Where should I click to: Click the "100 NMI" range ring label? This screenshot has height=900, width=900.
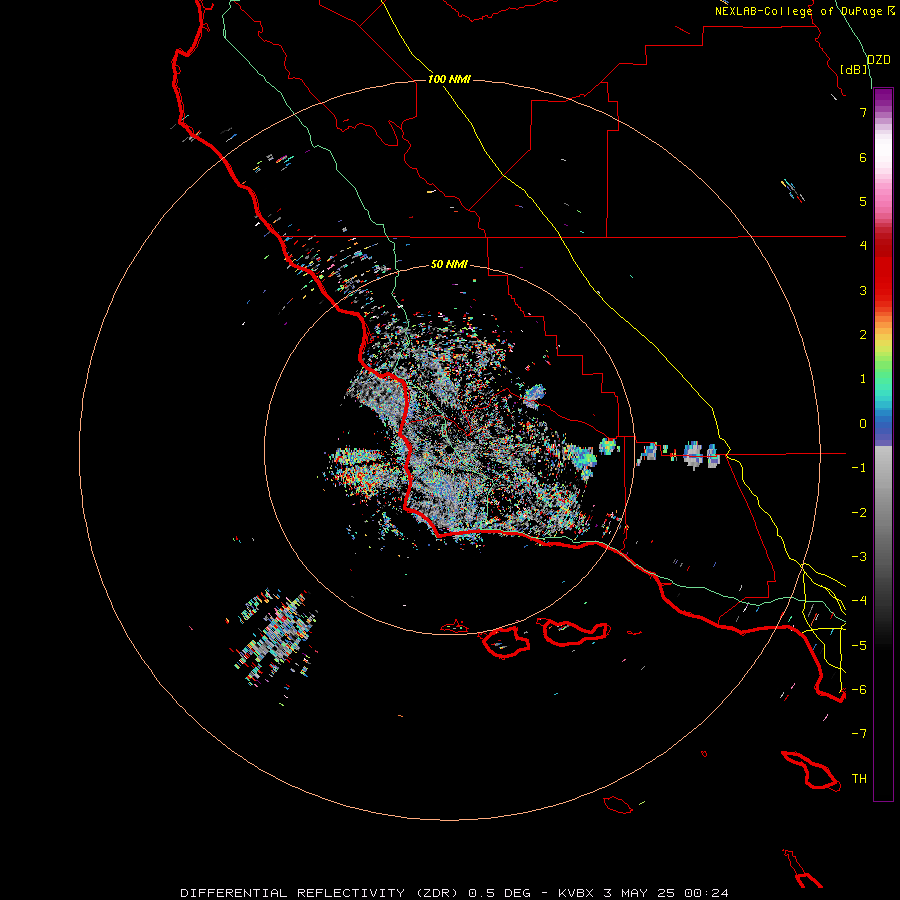[x=449, y=79]
